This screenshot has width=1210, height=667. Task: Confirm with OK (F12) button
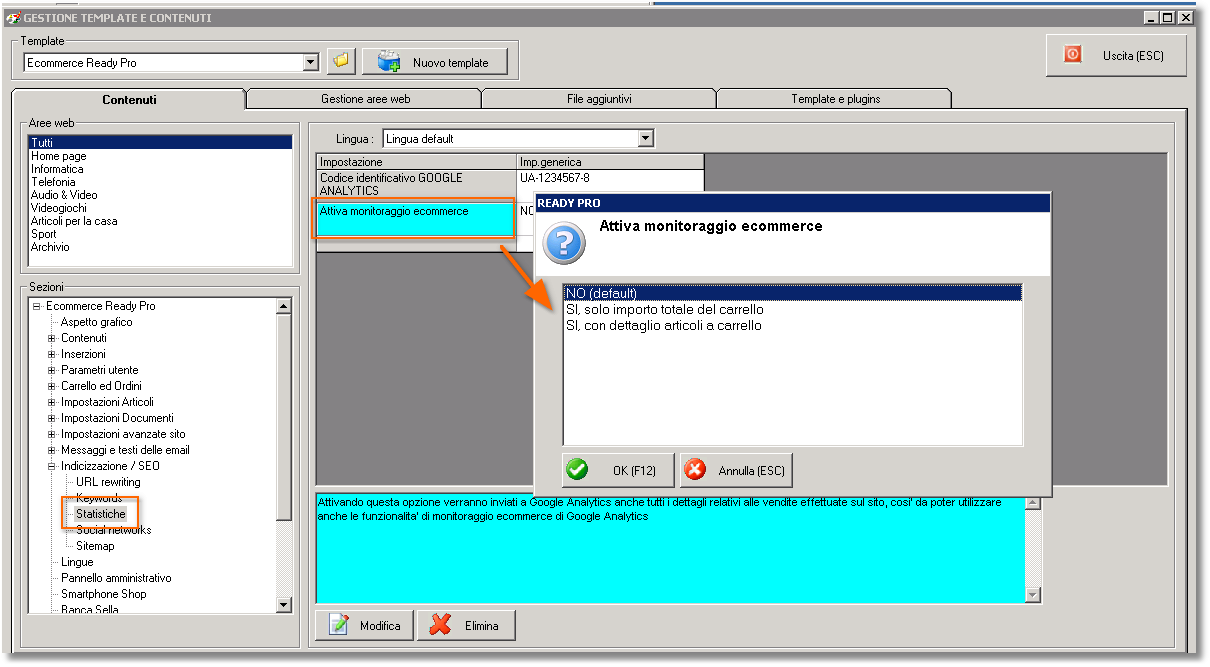pyautogui.click(x=617, y=470)
